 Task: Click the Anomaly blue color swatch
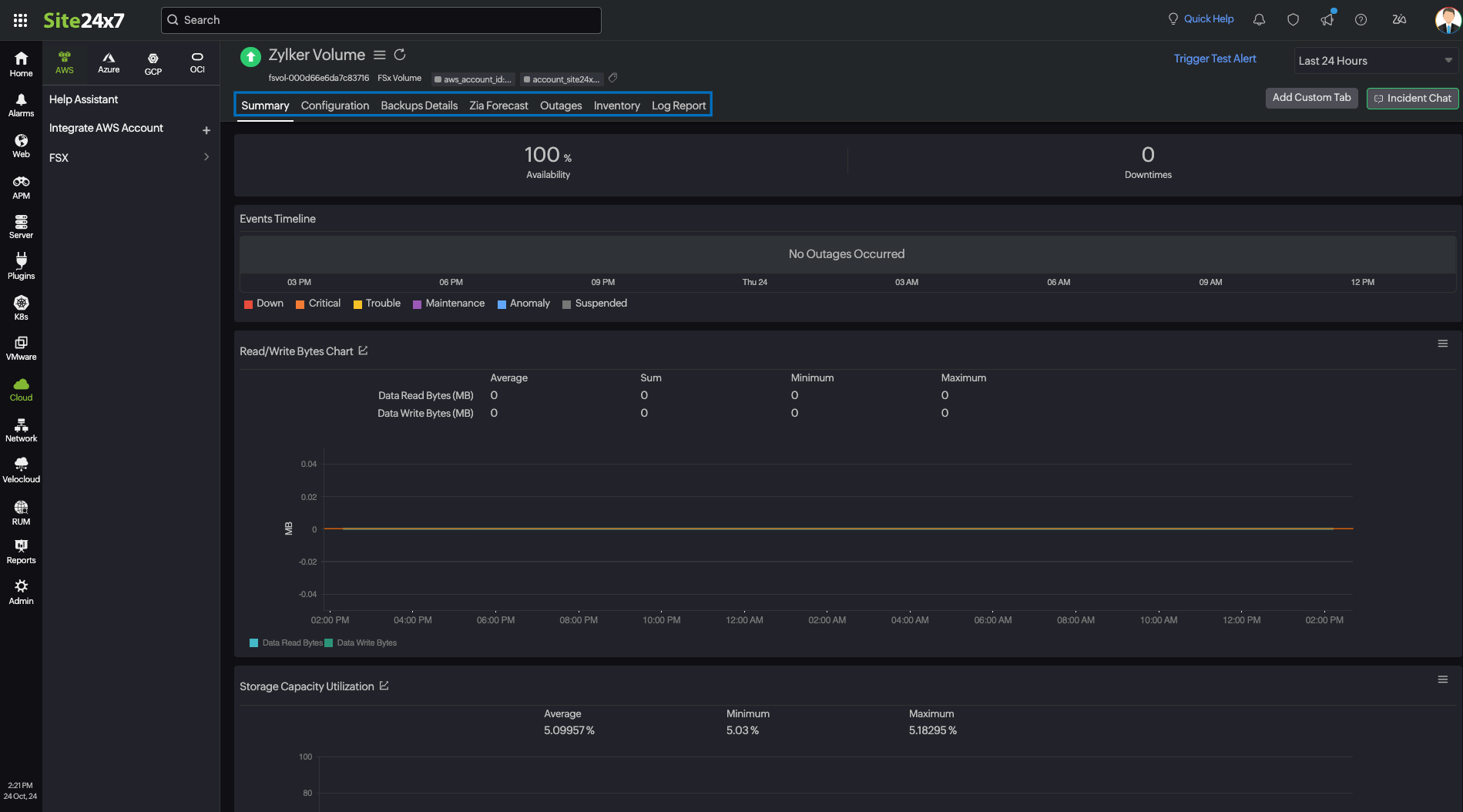502,304
